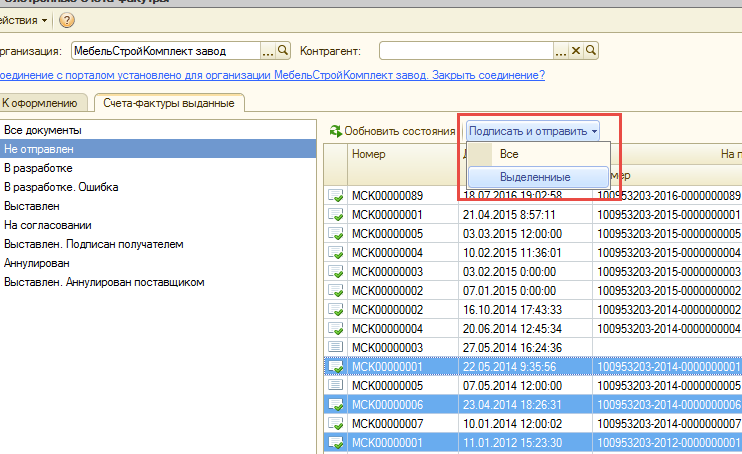Click the green refresh arrows icon
This screenshot has height=454, width=742.
tap(336, 131)
